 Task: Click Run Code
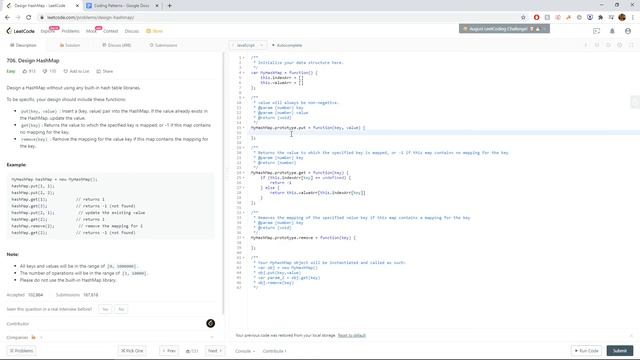coord(587,351)
